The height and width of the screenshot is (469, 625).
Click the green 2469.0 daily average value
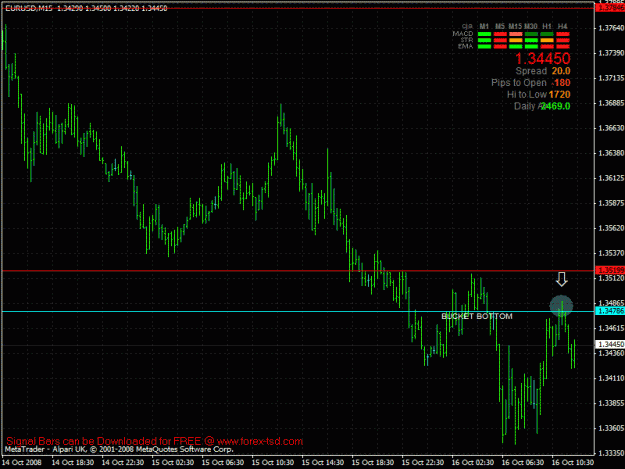point(556,106)
